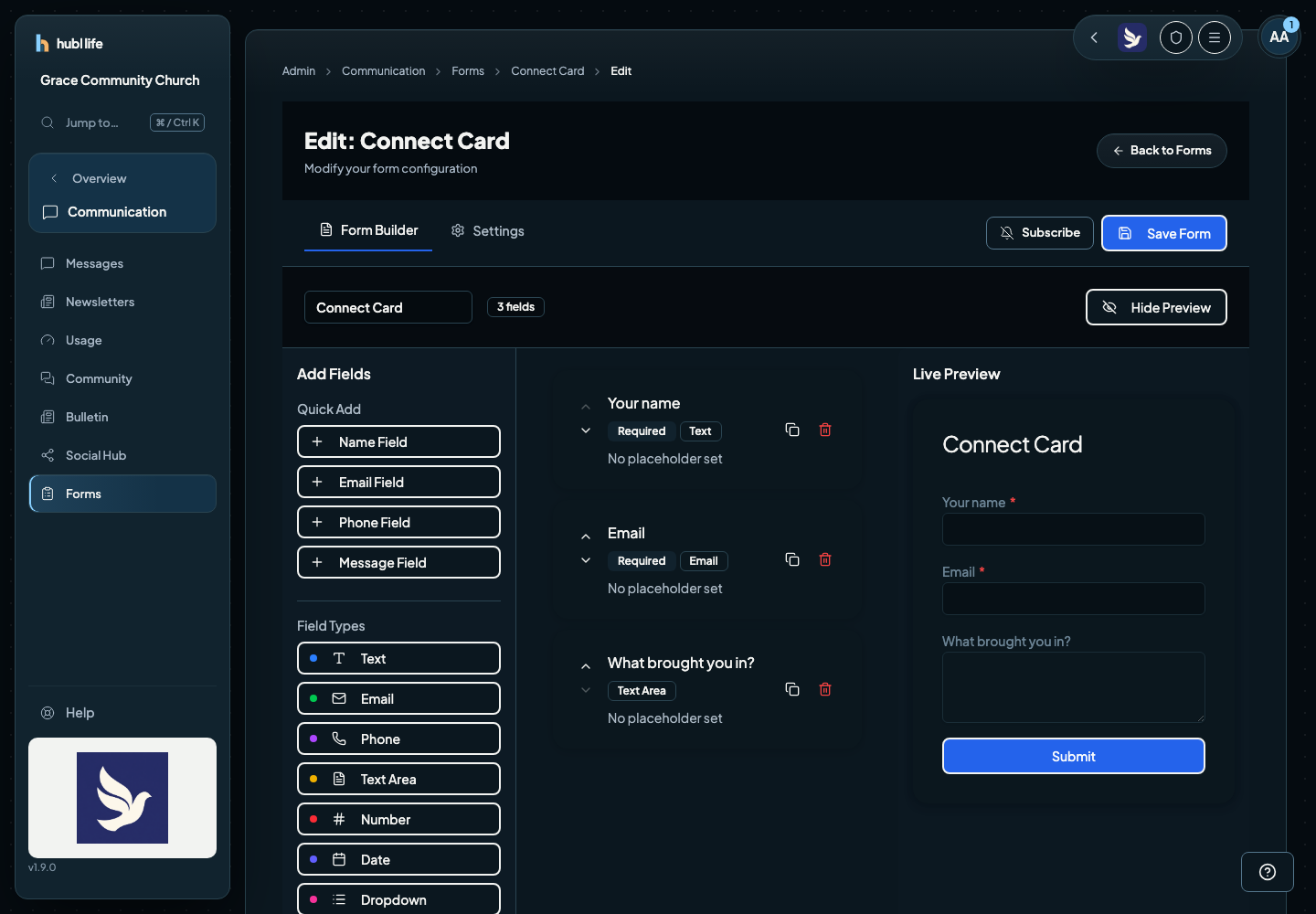
Task: Open Community in the sidebar
Action: coord(122,378)
